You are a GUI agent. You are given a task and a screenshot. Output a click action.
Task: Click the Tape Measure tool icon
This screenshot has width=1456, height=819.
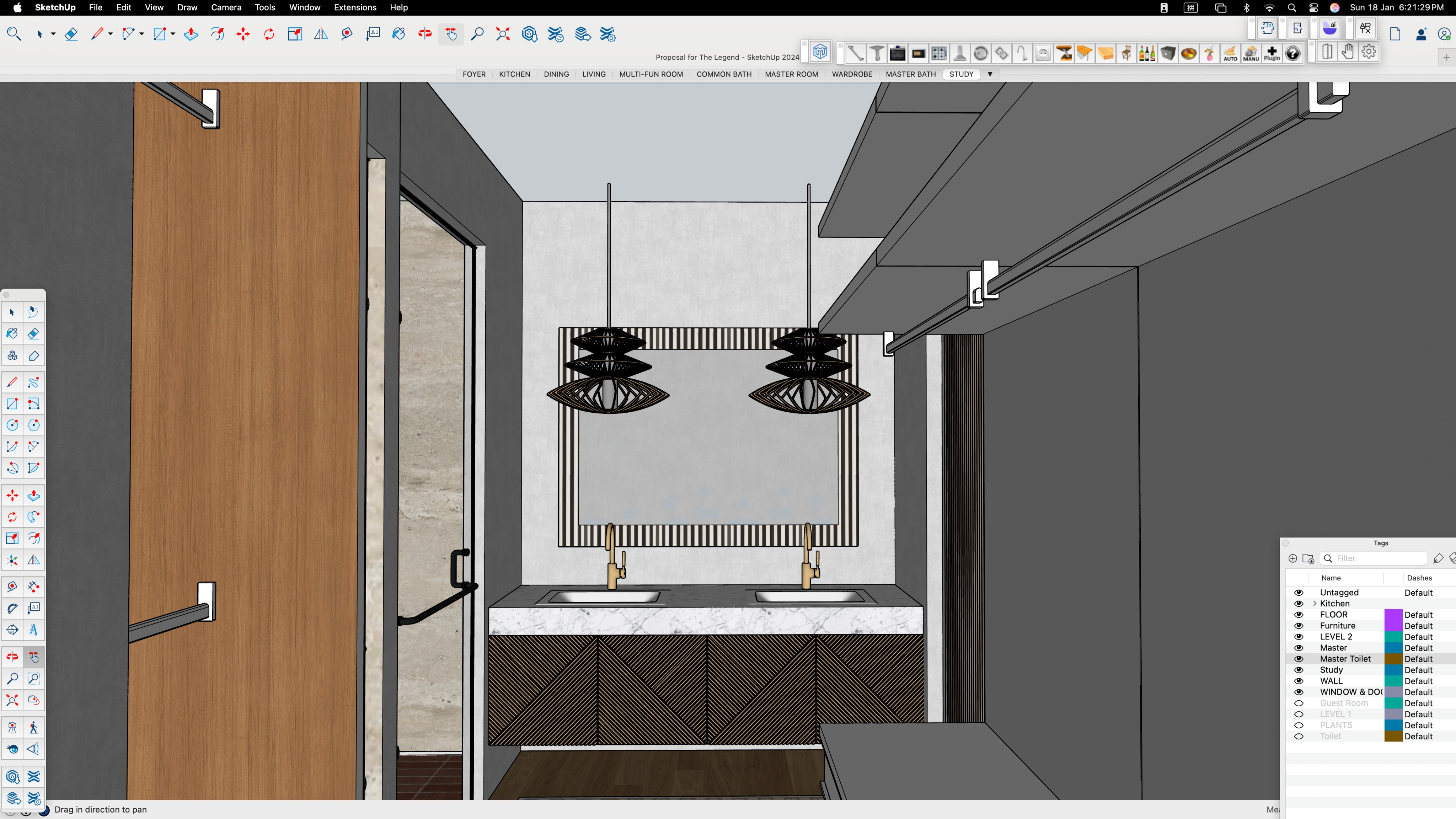(347, 34)
